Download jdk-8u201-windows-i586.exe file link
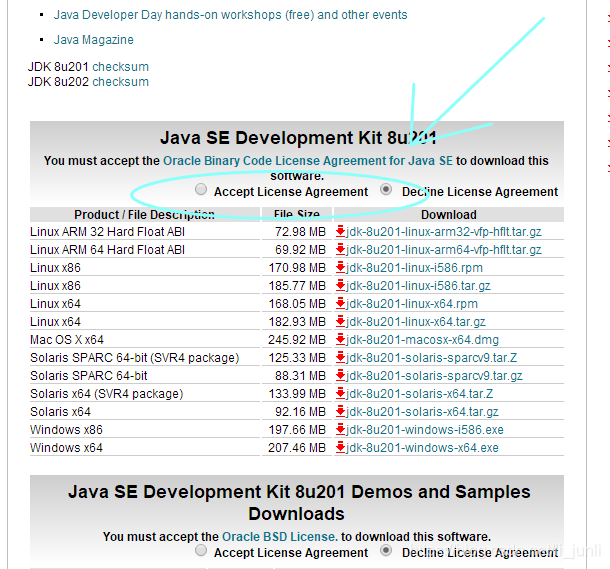Image resolution: width=610 pixels, height=569 pixels. [x=424, y=430]
